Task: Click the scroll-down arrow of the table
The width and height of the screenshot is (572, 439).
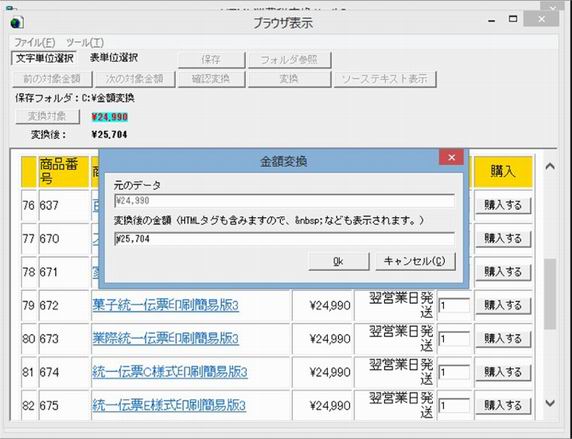Action: [x=550, y=403]
